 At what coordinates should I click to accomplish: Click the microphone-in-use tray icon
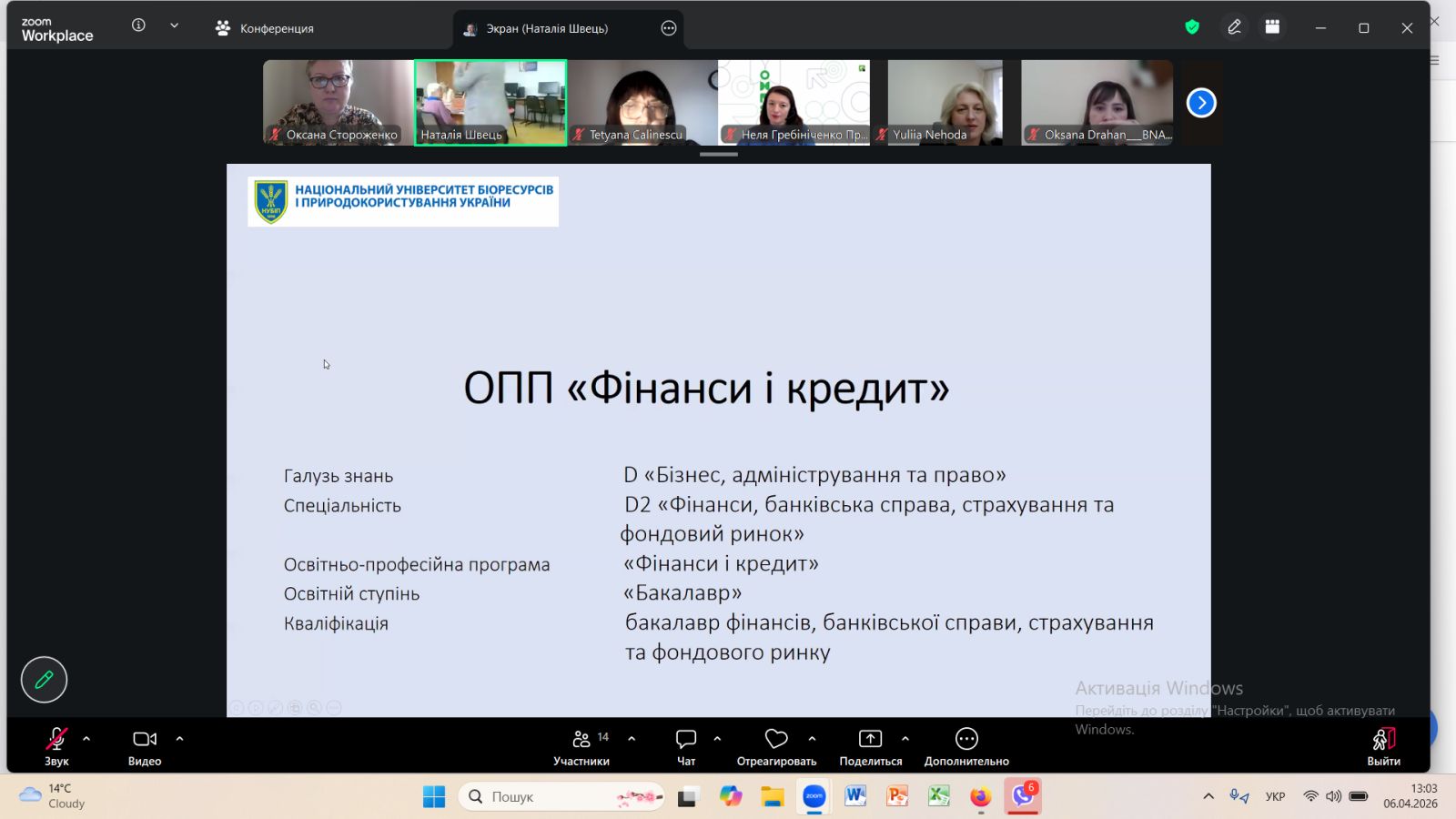pyautogui.click(x=1239, y=796)
